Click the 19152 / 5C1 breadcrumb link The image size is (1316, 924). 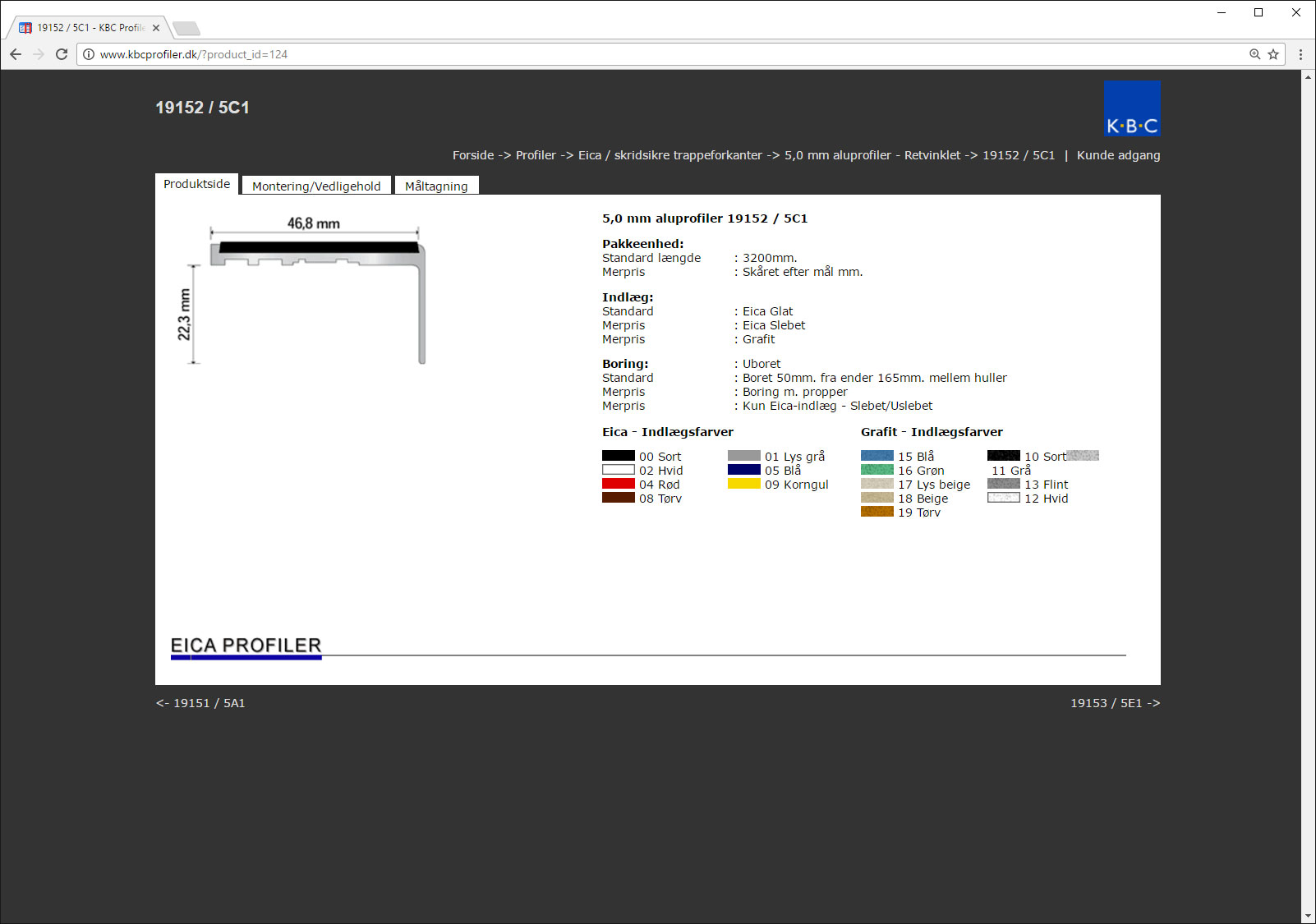[x=1019, y=155]
